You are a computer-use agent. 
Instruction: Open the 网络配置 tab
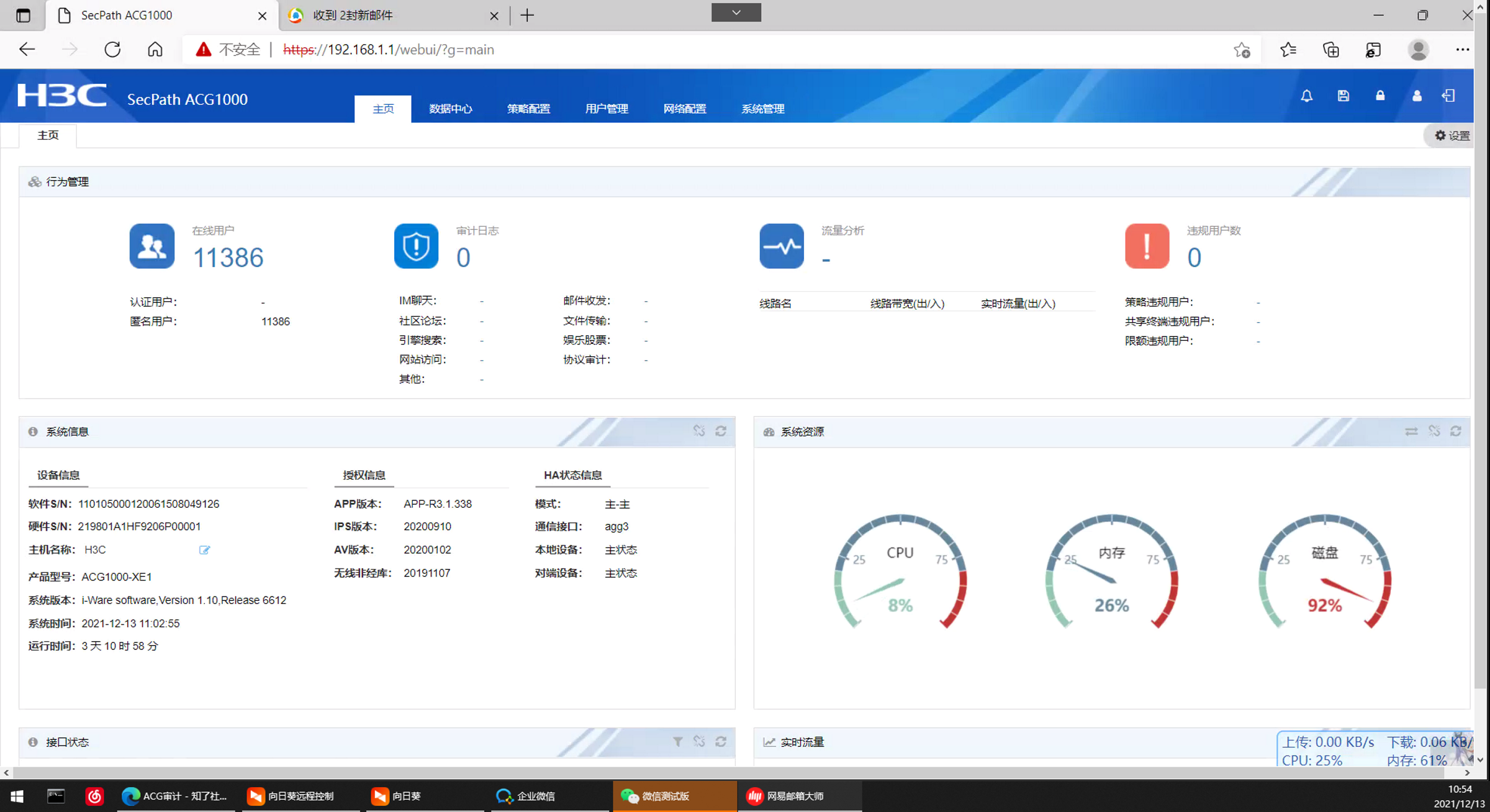[x=684, y=109]
